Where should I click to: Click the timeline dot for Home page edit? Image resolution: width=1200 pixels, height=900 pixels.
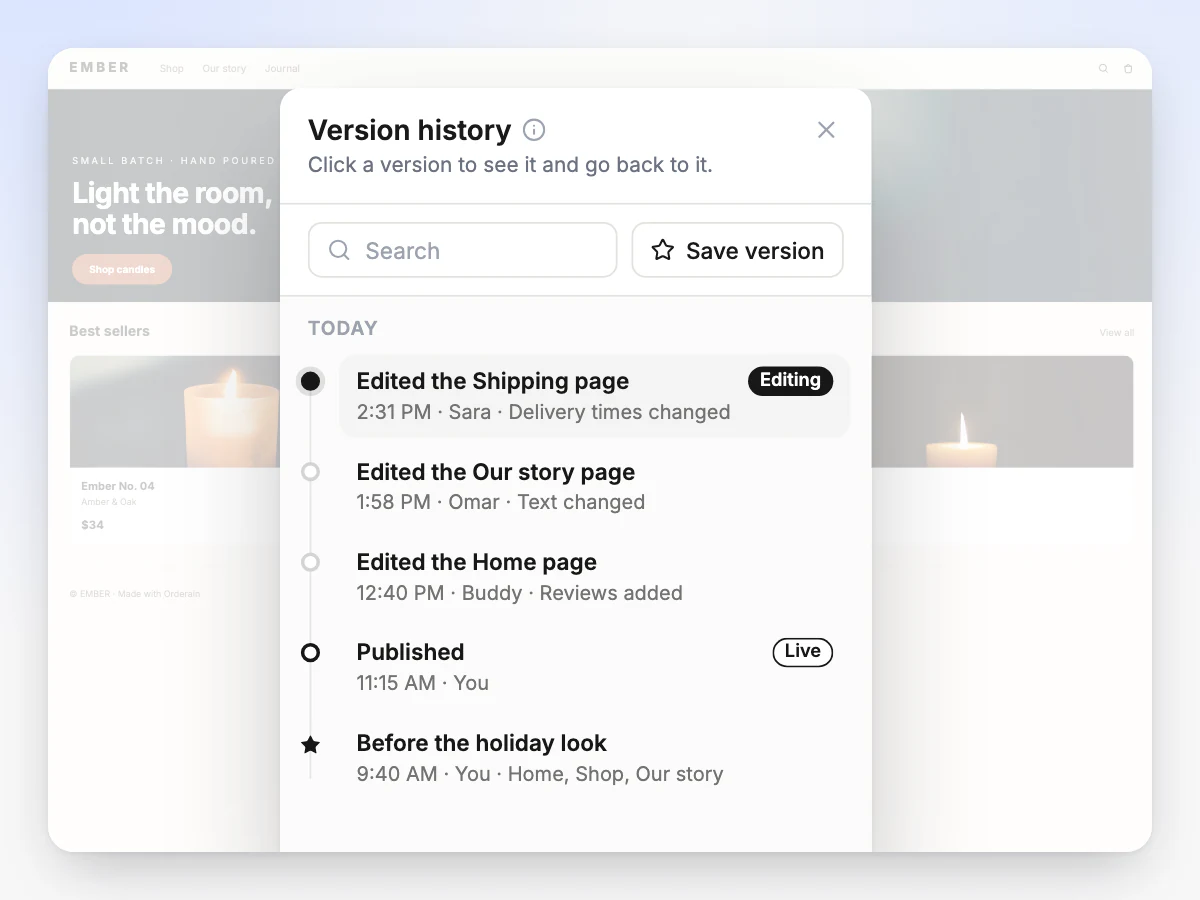click(x=311, y=562)
